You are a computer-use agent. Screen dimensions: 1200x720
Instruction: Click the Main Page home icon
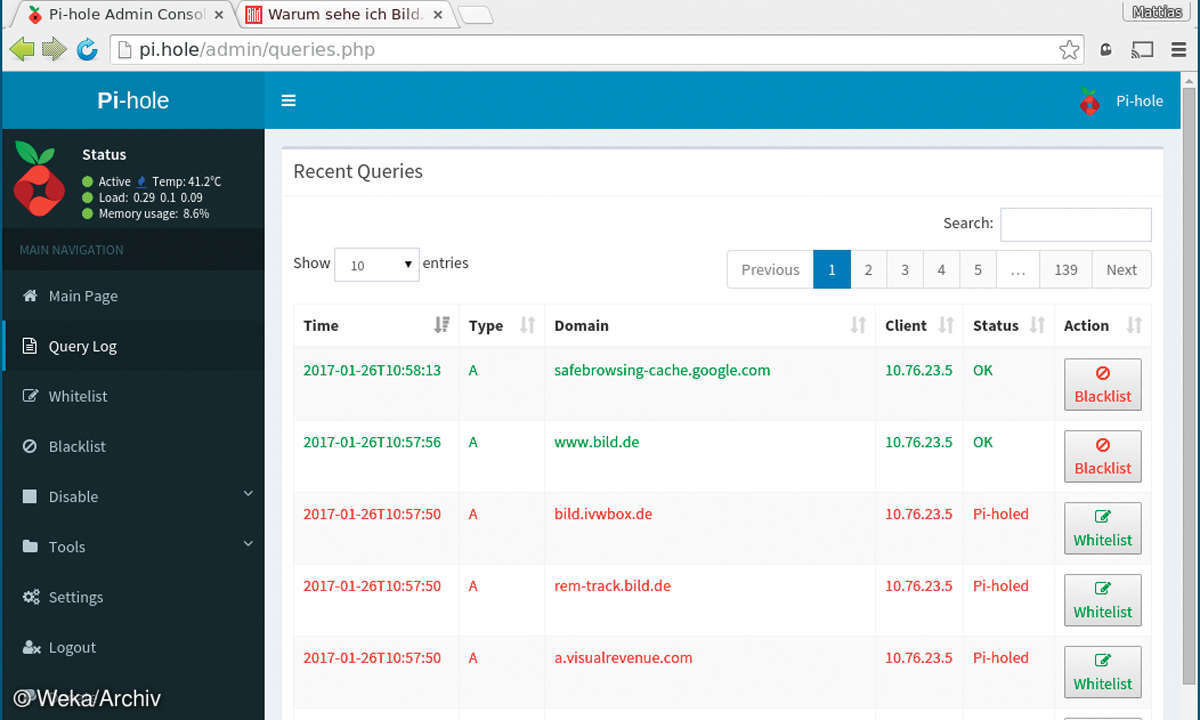(29, 296)
